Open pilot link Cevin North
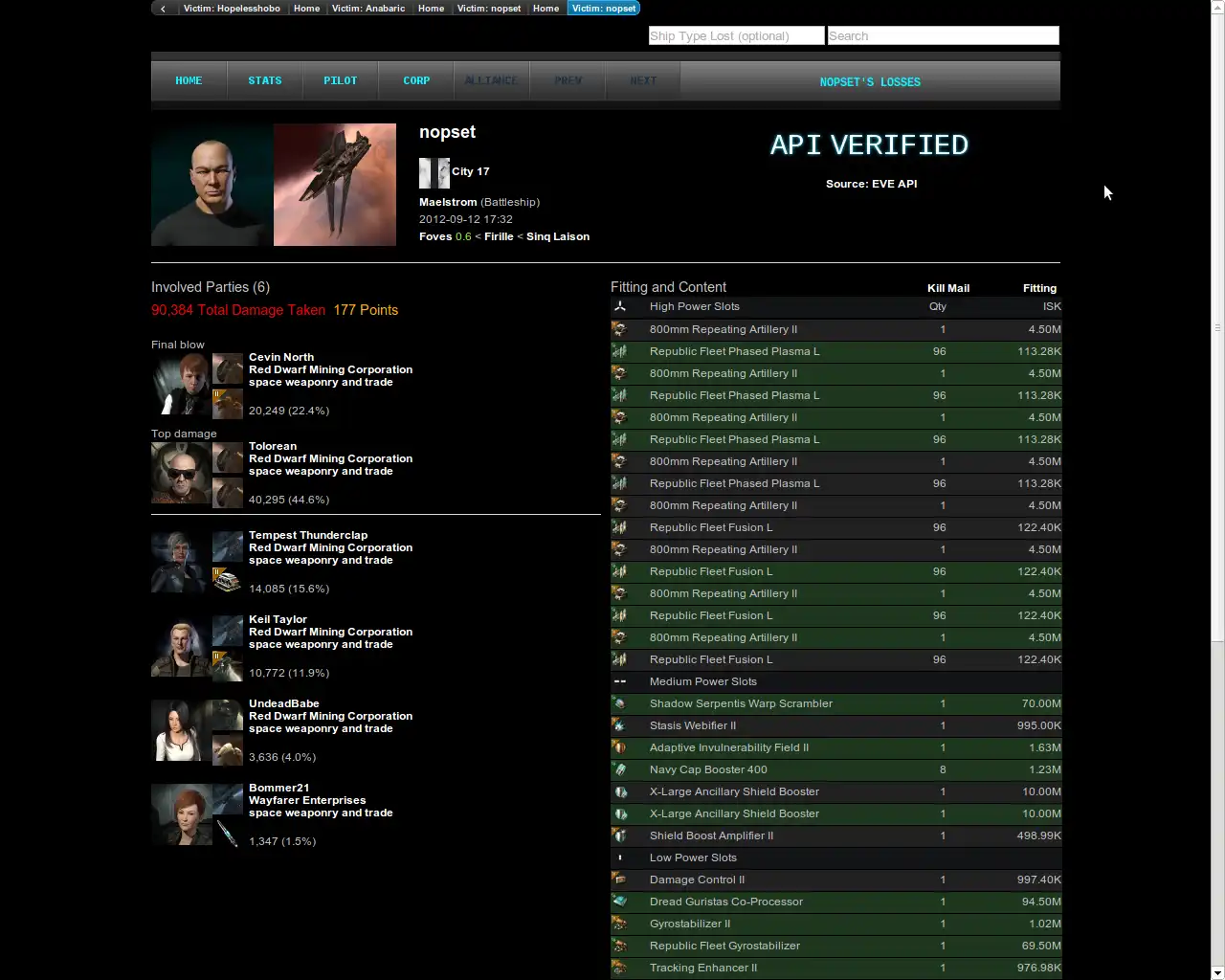Image resolution: width=1225 pixels, height=980 pixels. (281, 358)
